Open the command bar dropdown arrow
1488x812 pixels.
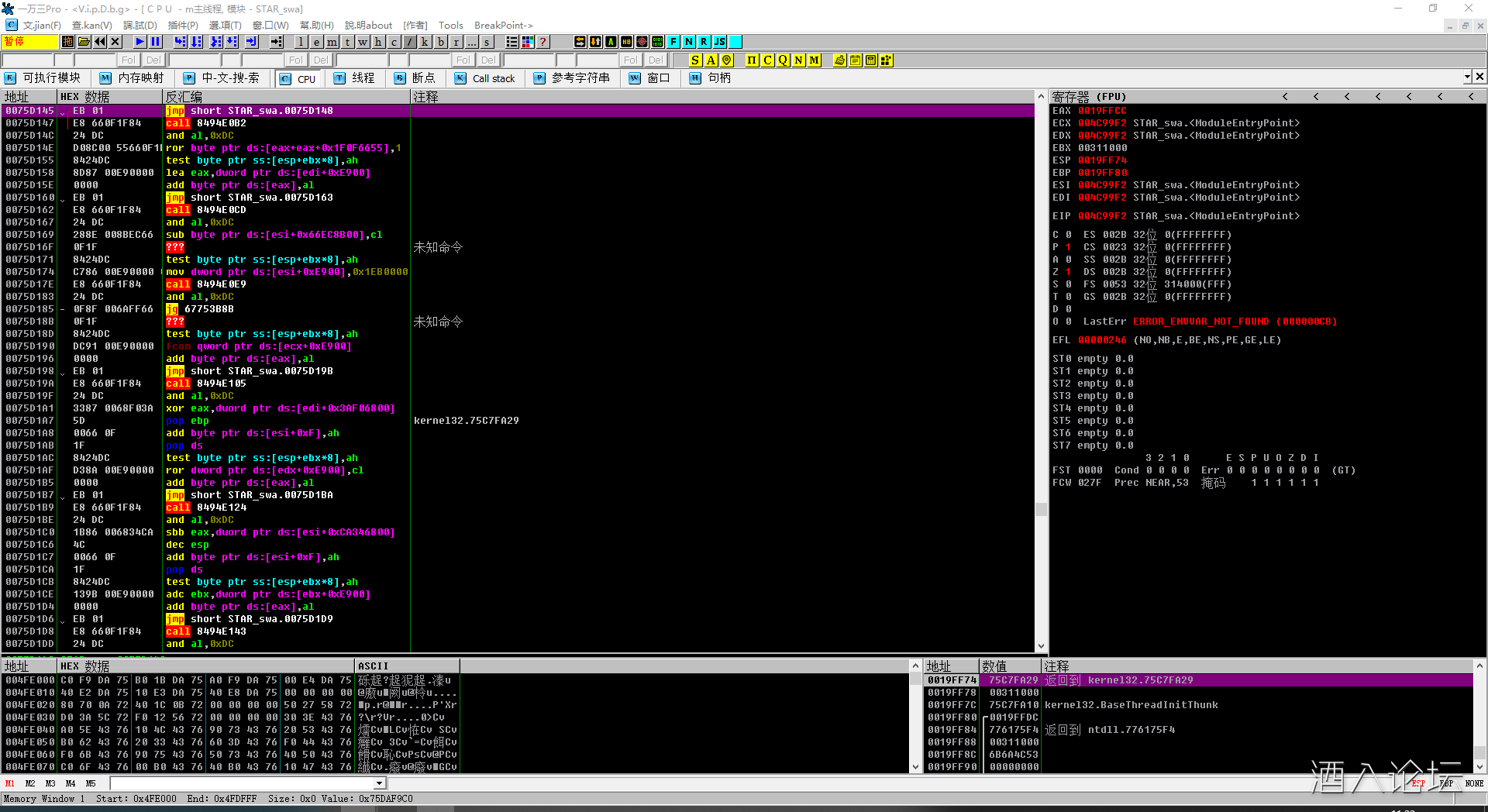pyautogui.click(x=379, y=783)
